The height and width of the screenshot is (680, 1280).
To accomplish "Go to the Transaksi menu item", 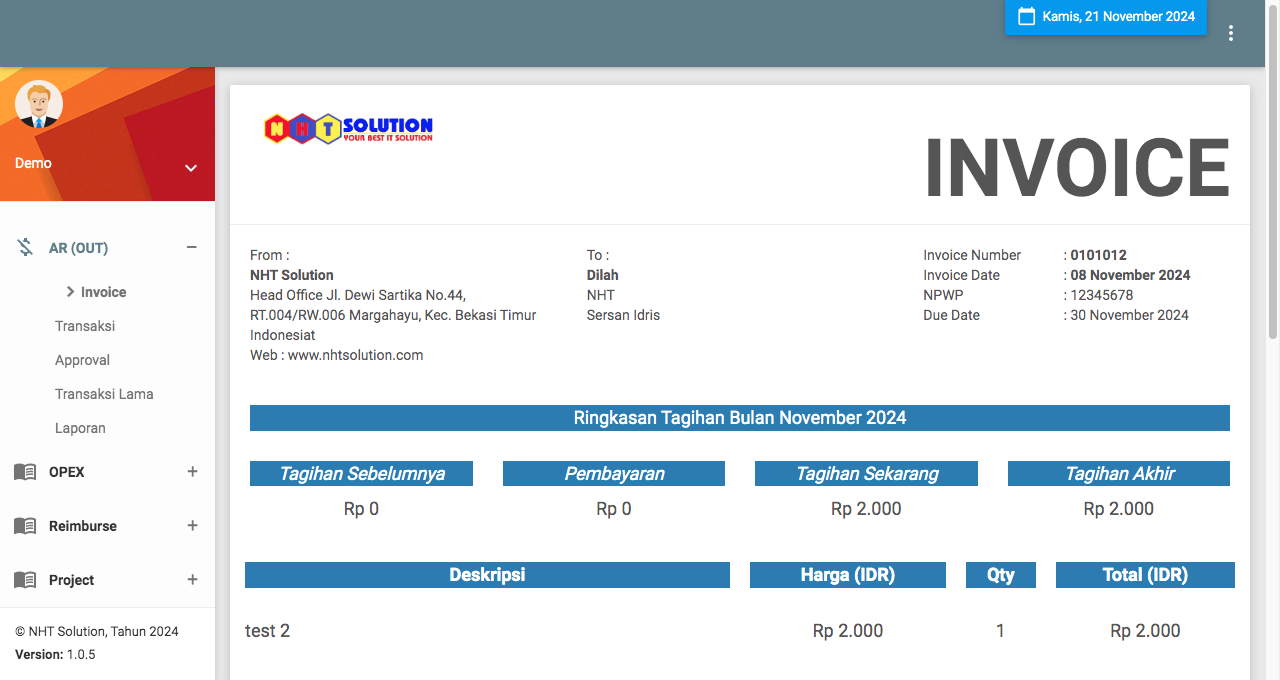I will point(85,326).
